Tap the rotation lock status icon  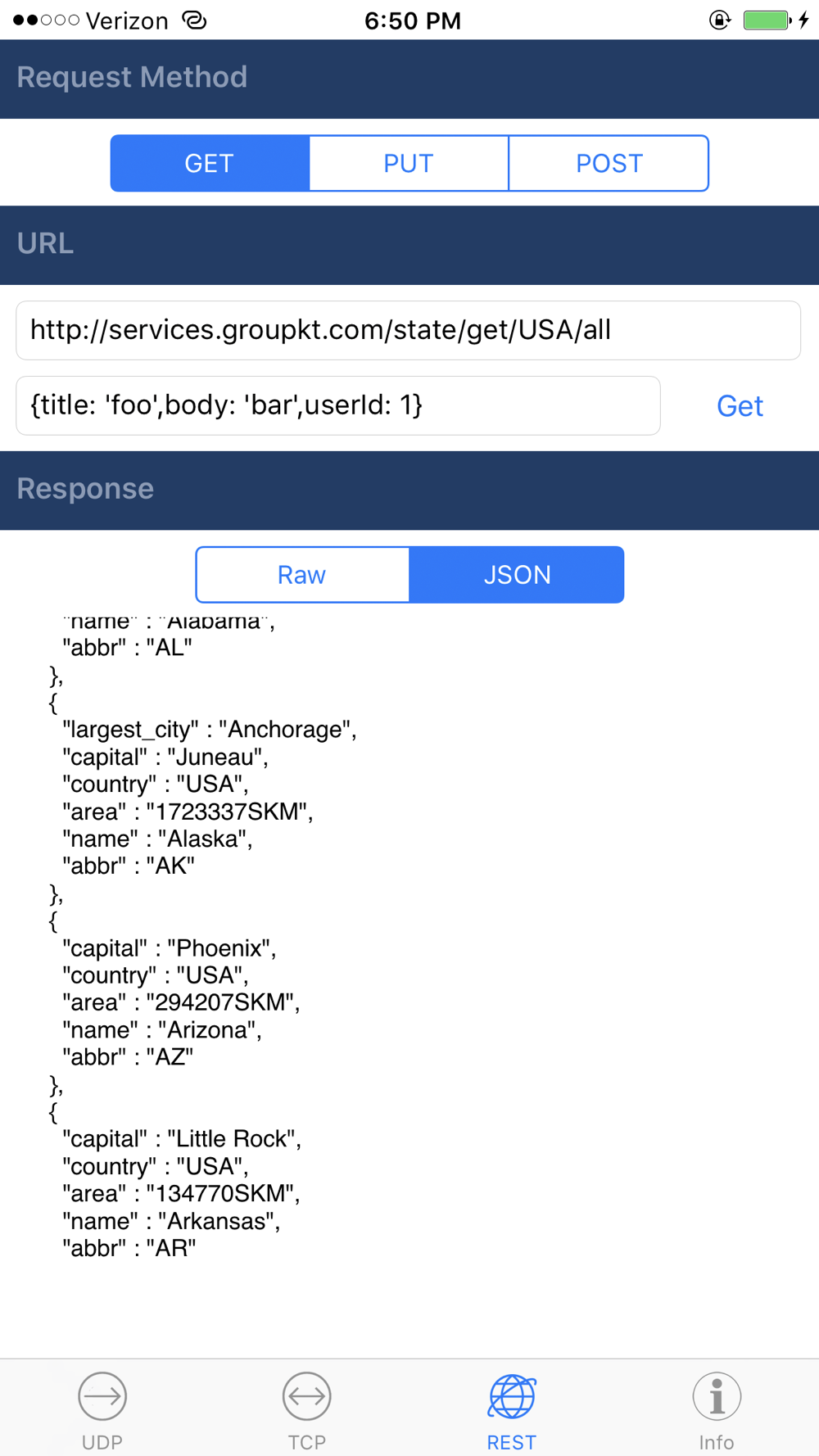(x=719, y=20)
